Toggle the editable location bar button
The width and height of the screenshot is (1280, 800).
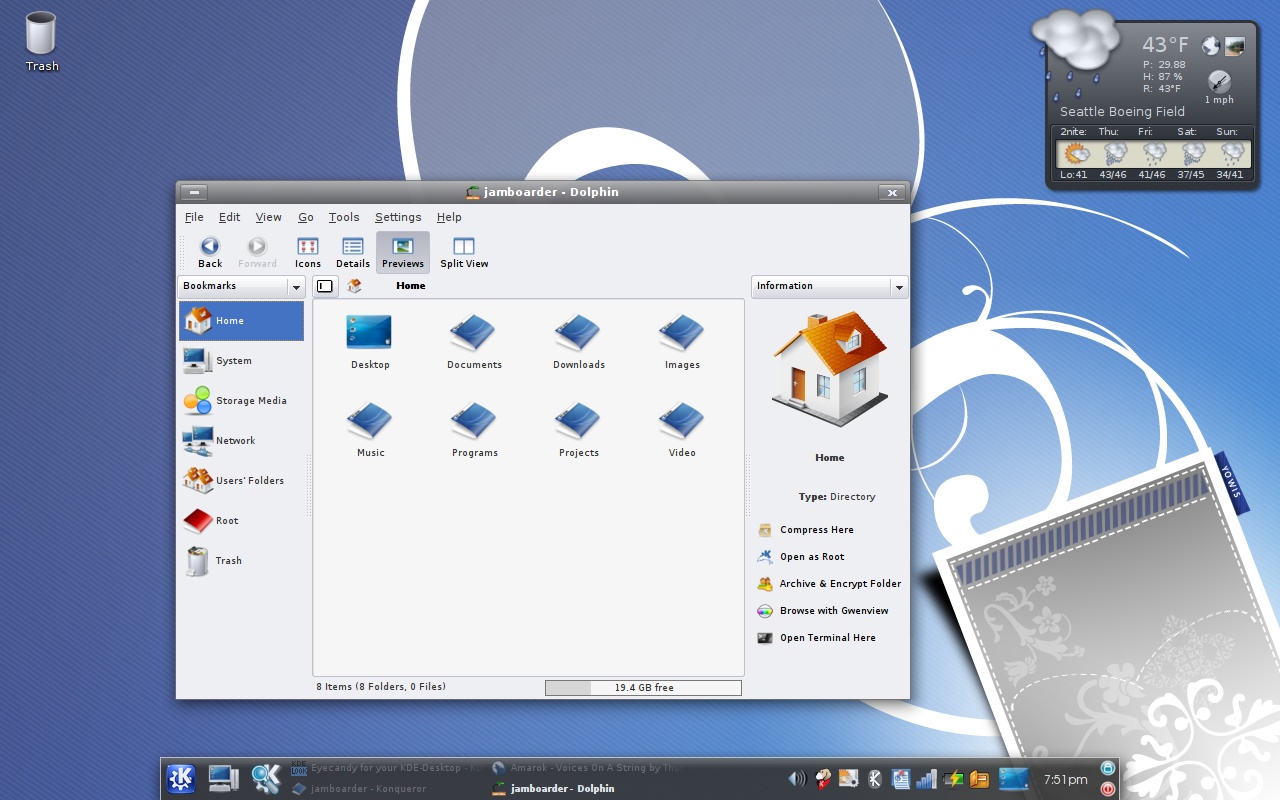pyautogui.click(x=325, y=286)
